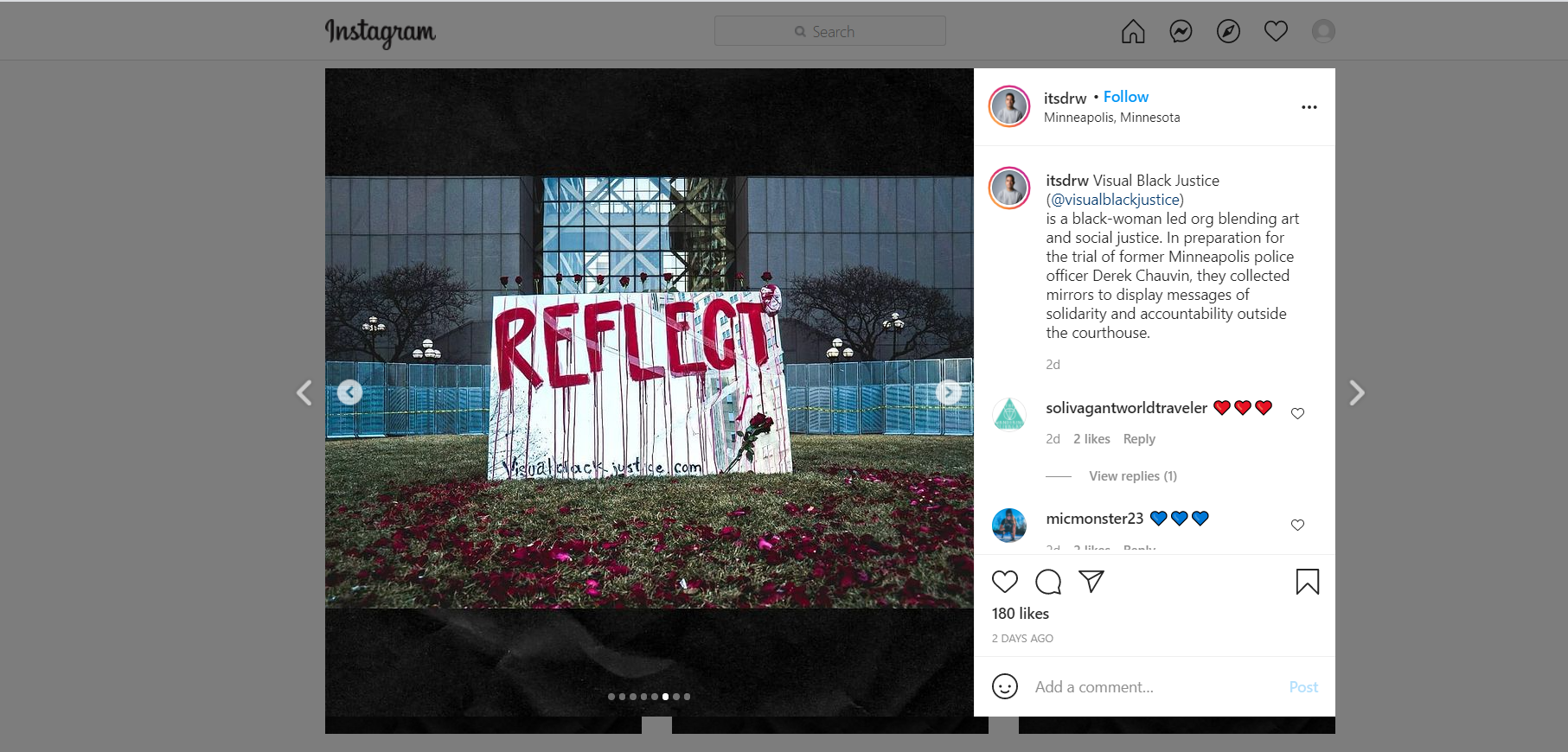This screenshot has width=1568, height=752.
Task: Click the Add a comment field
Action: [x=1150, y=687]
